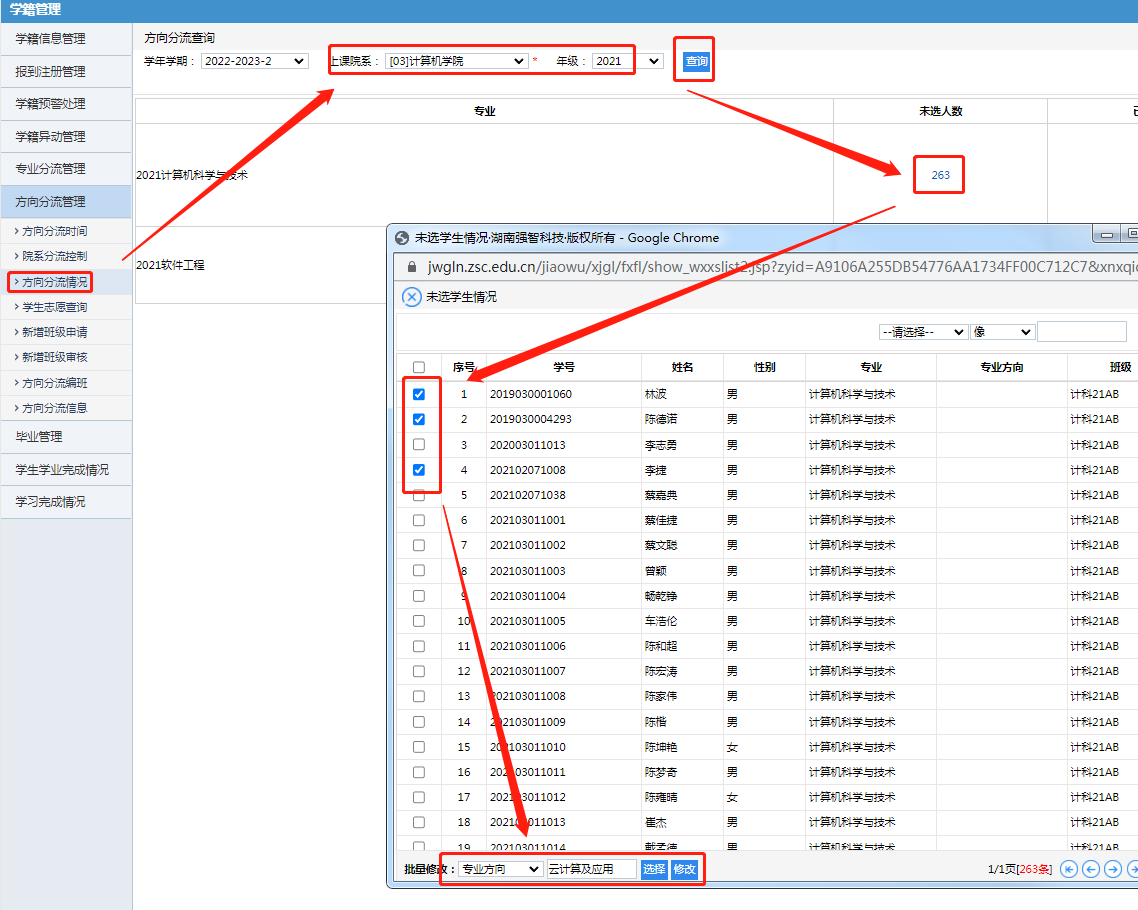Click the 选择 button in batch edit bar

(654, 869)
